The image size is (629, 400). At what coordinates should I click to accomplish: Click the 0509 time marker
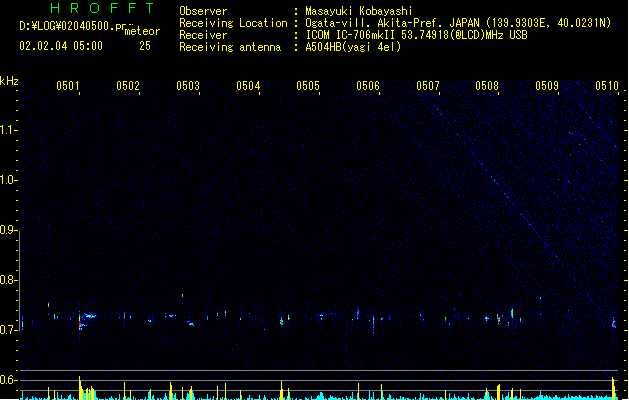[x=547, y=86]
